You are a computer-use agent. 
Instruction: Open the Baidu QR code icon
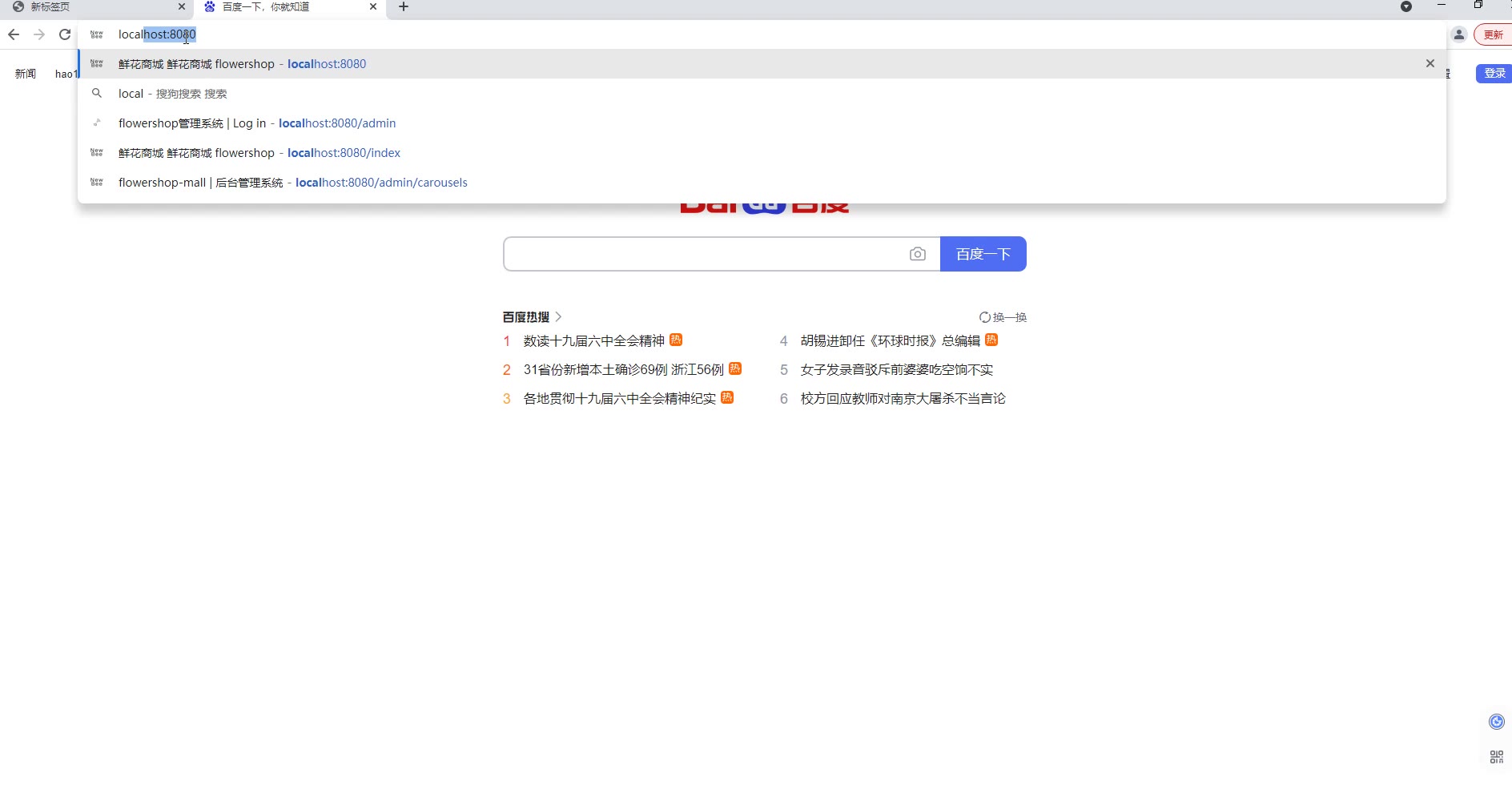pyautogui.click(x=1496, y=757)
